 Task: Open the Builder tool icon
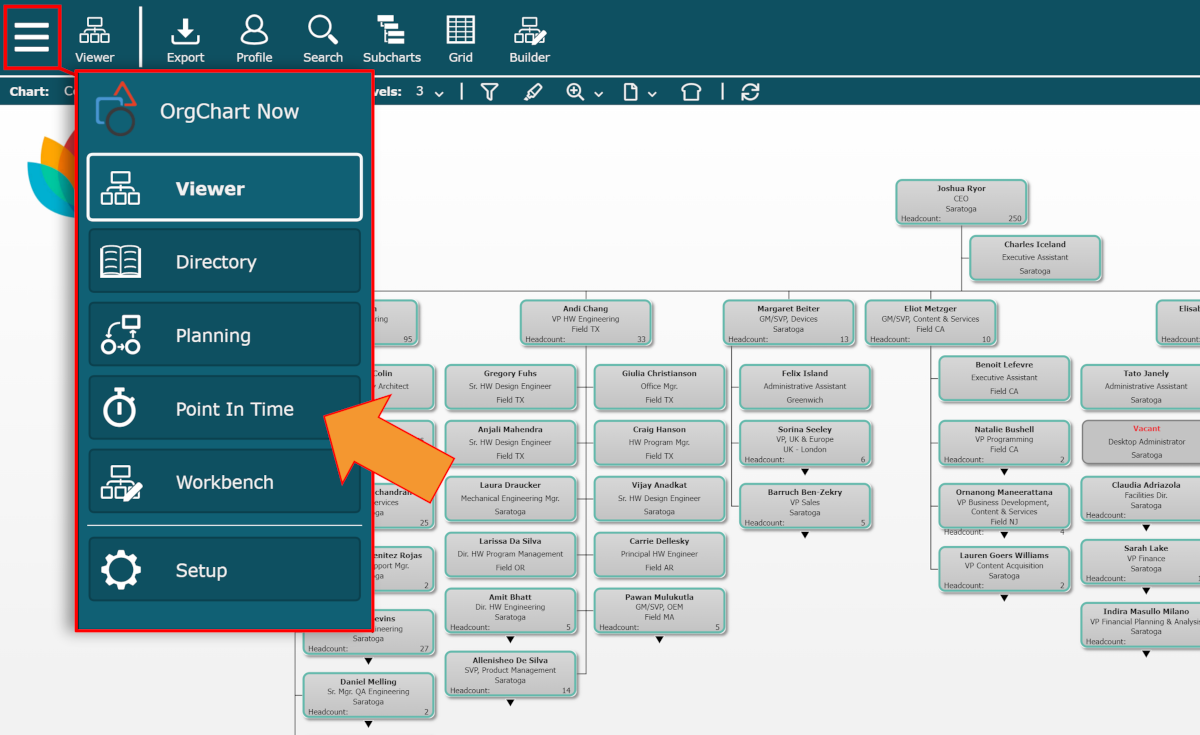[x=529, y=38]
